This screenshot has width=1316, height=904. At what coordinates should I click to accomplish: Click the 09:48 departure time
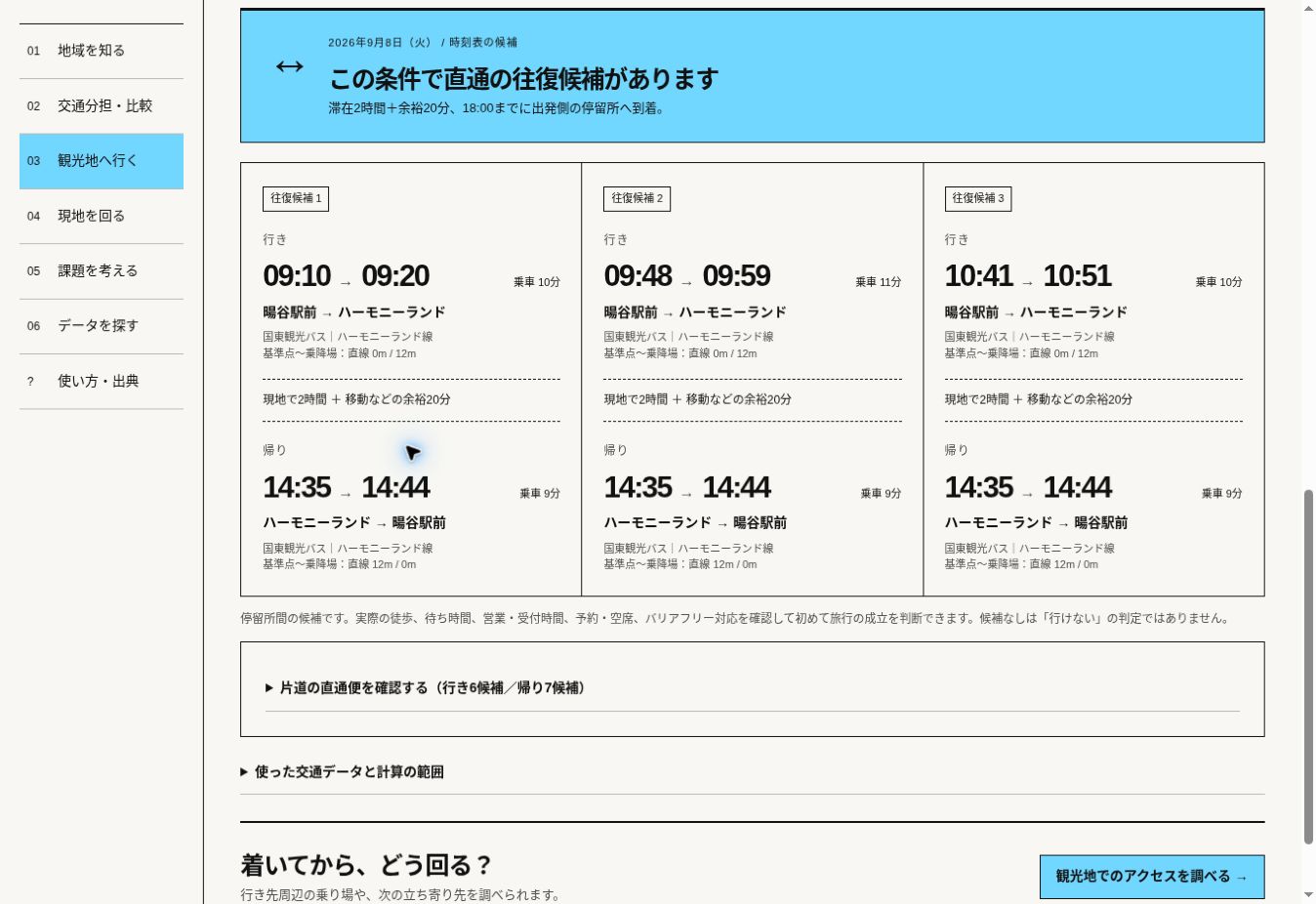tap(637, 276)
